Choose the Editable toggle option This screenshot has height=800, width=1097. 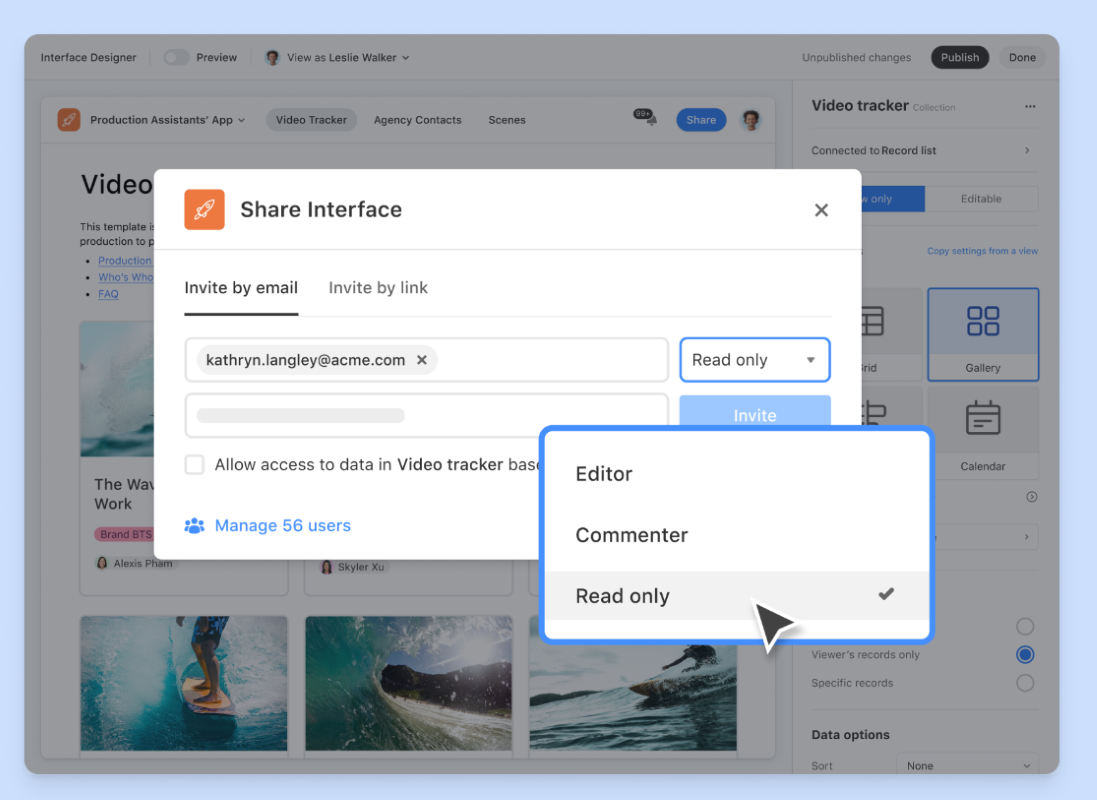pos(981,199)
